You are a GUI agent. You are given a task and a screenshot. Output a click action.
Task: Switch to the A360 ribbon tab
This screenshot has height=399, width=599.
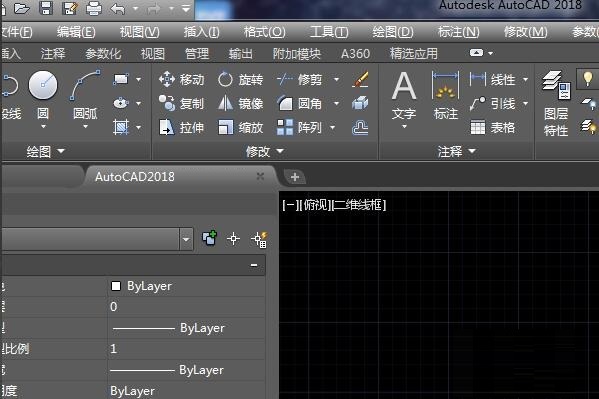[355, 54]
